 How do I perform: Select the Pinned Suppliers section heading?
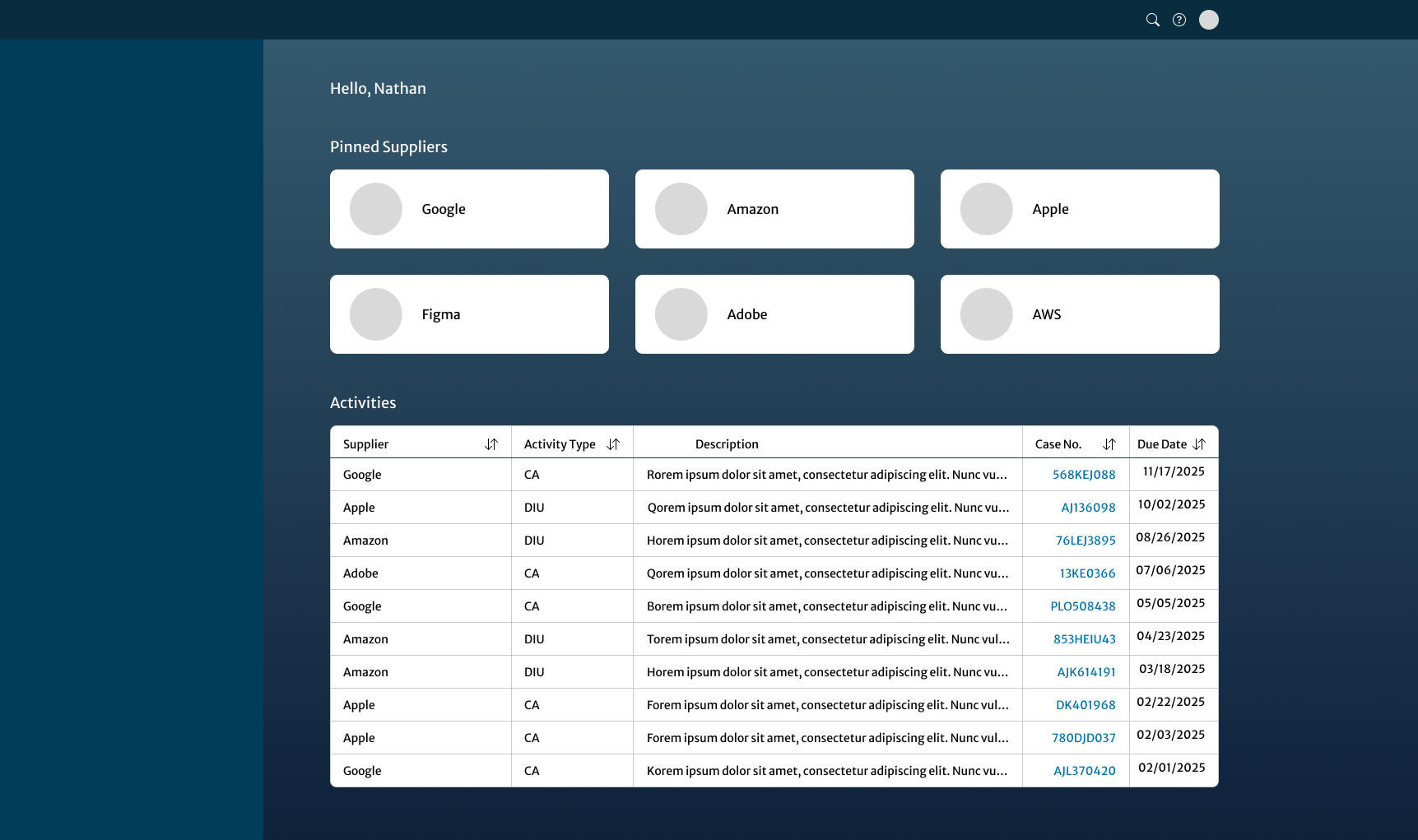point(388,146)
